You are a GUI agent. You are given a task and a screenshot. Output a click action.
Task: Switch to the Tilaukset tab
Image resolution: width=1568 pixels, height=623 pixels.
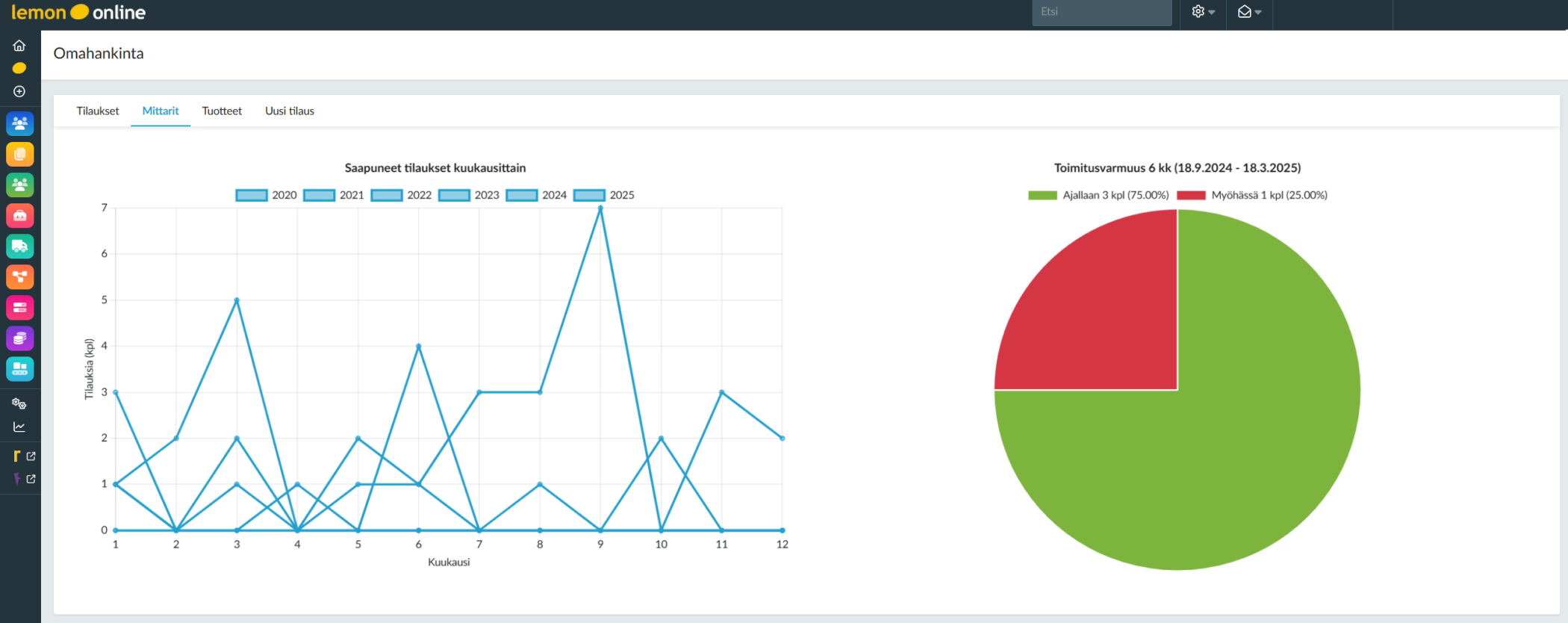[98, 111]
